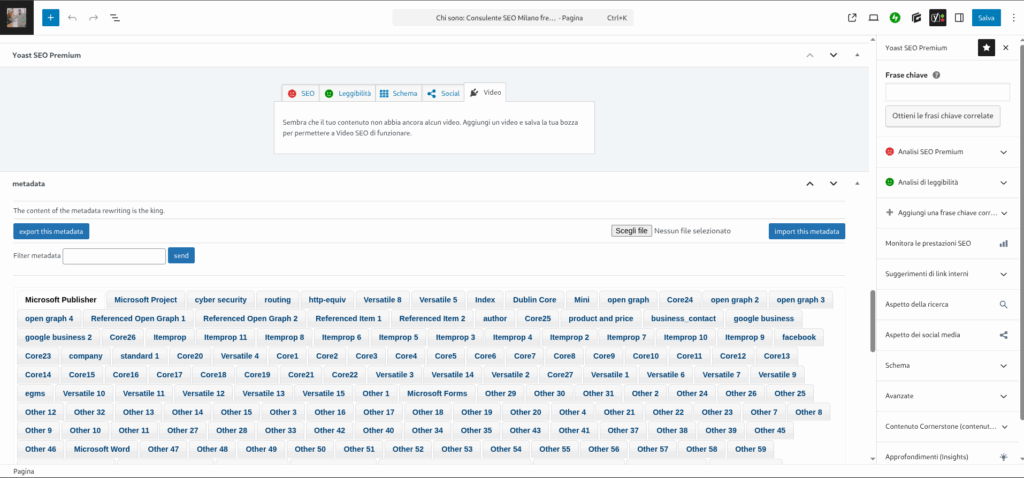
Task: Open the business_contact tab
Action: coord(683,319)
